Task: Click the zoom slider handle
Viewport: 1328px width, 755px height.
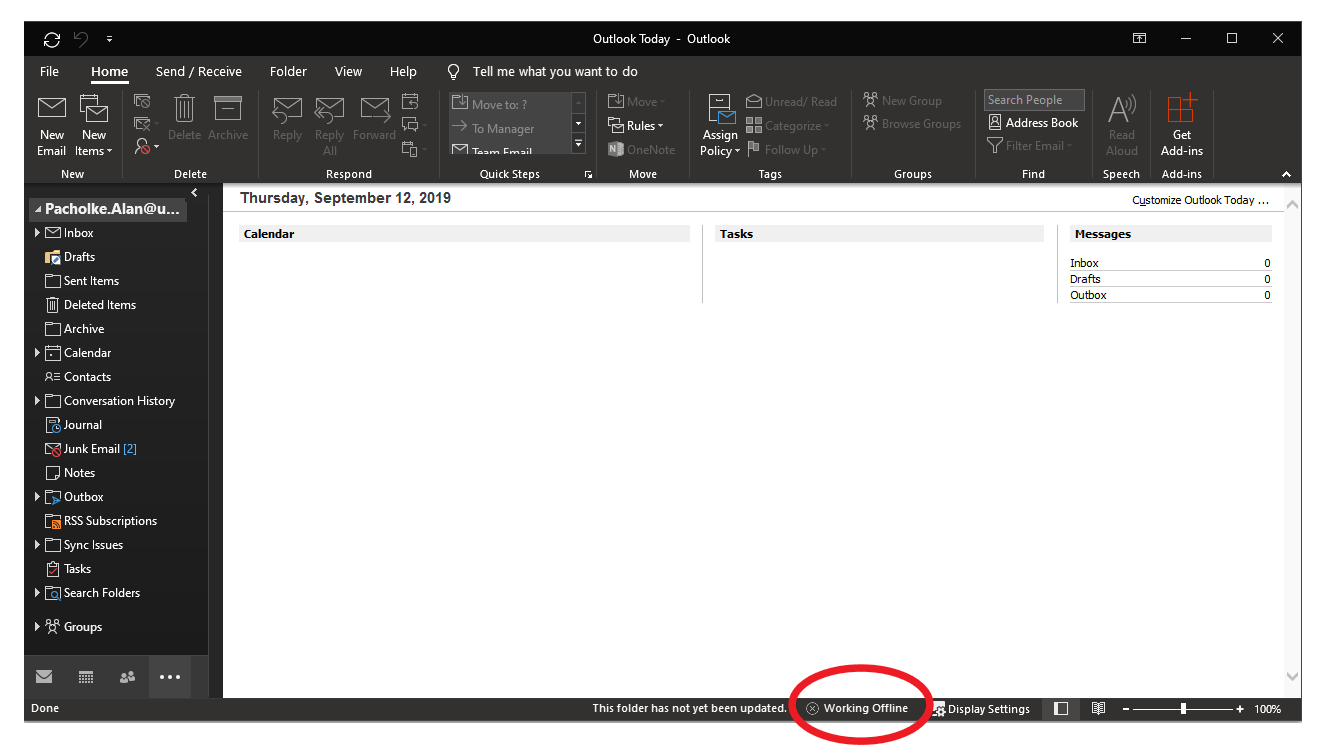Action: [x=1183, y=708]
